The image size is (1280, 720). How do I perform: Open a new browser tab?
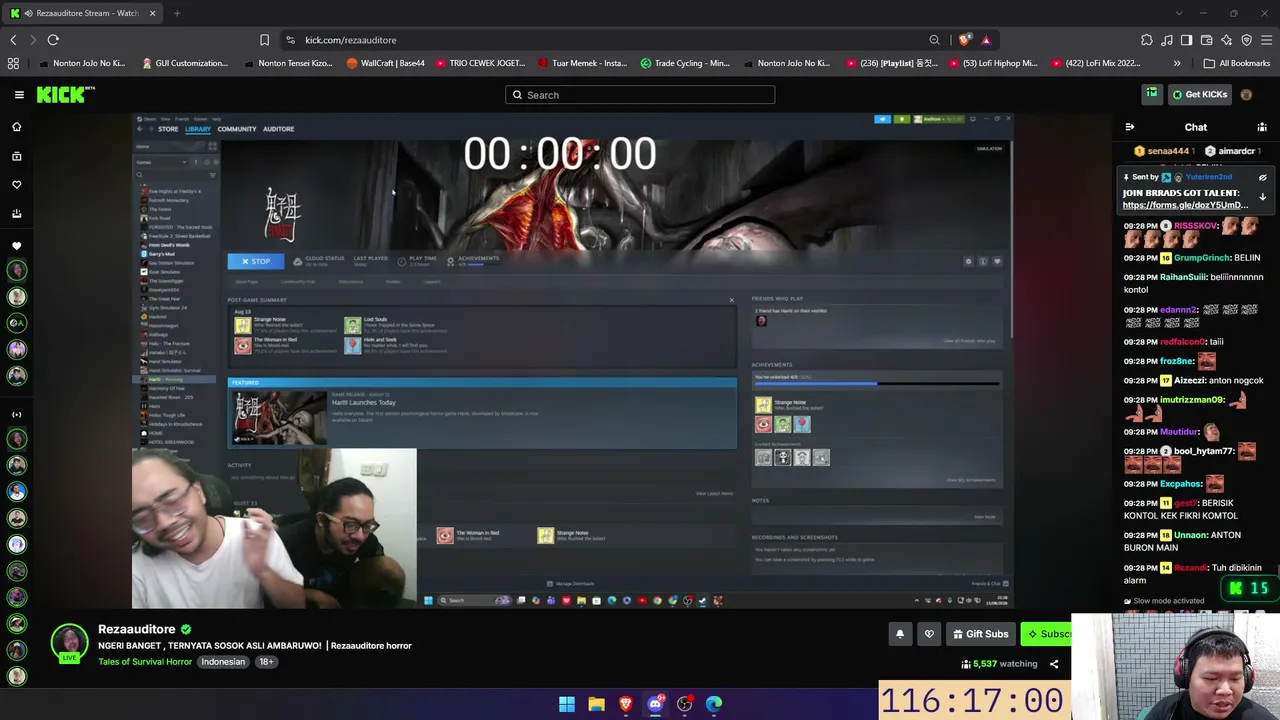(x=177, y=13)
